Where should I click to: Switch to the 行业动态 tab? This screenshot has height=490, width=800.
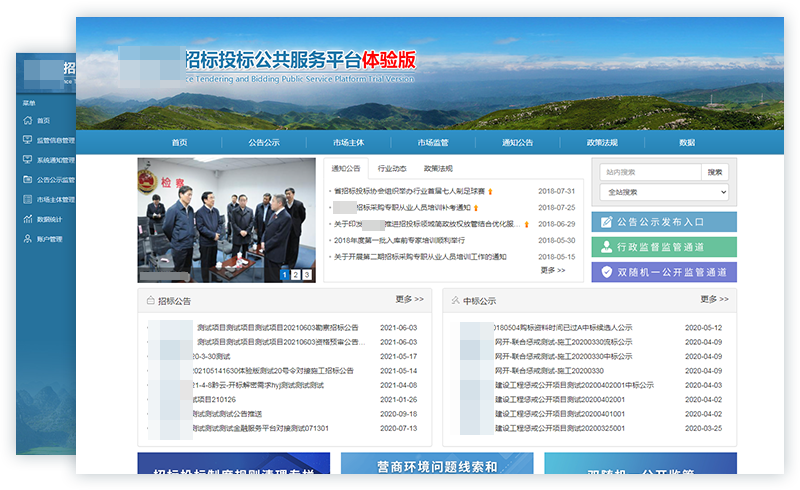point(391,169)
